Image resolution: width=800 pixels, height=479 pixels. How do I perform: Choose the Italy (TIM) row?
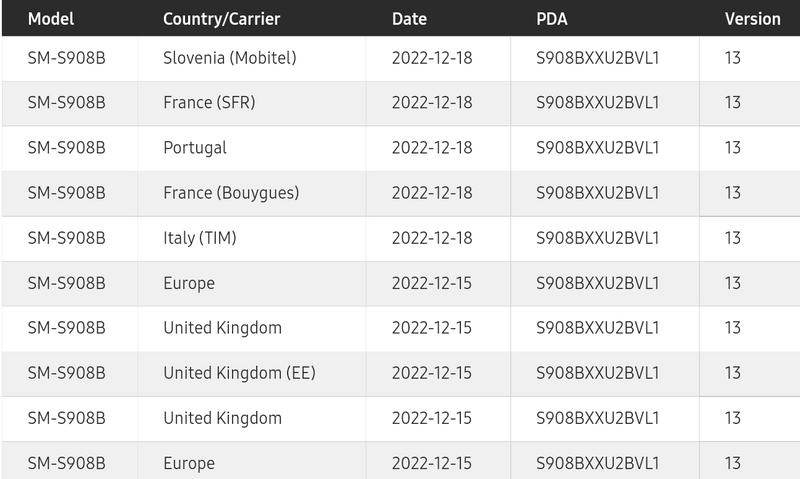pyautogui.click(x=401, y=238)
